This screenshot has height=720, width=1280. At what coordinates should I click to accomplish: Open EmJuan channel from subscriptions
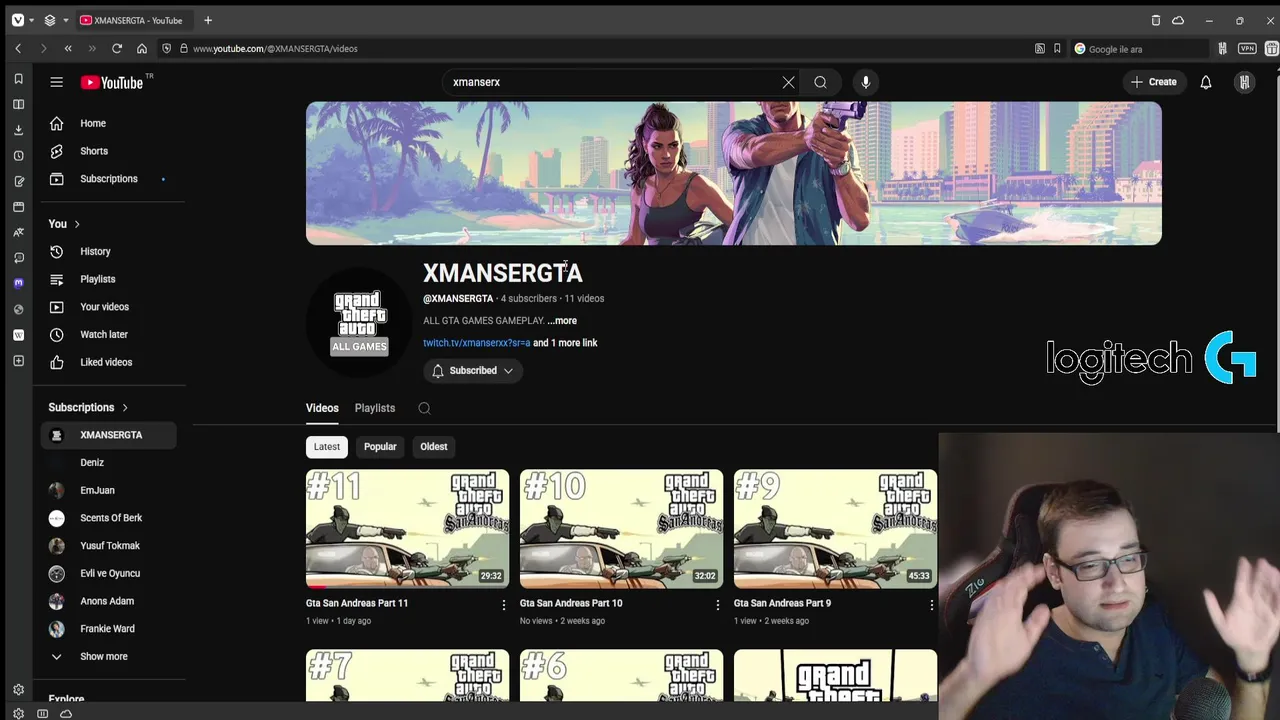pyautogui.click(x=109, y=490)
